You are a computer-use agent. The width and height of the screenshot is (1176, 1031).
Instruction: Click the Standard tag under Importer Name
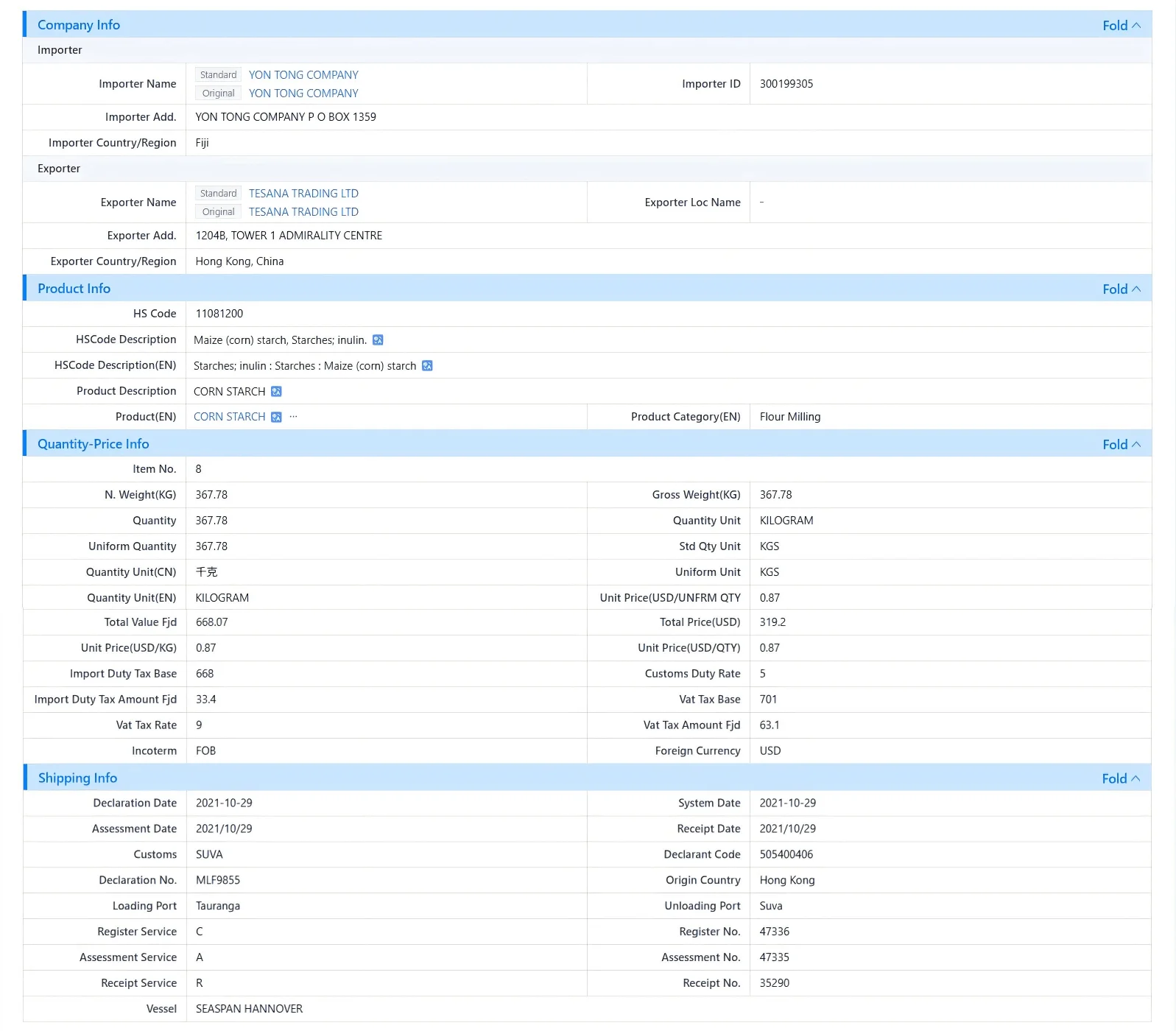click(219, 75)
